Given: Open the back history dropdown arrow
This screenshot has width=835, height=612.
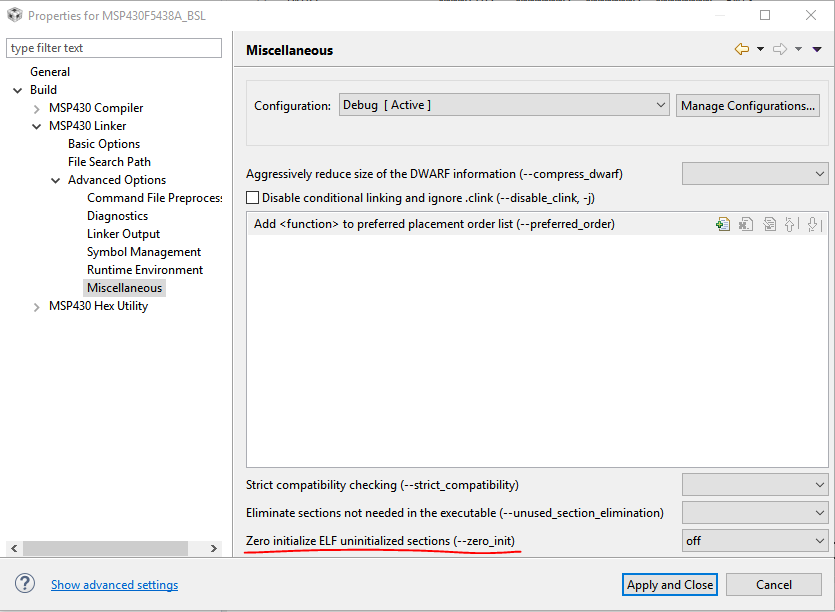Looking at the screenshot, I should 760,50.
